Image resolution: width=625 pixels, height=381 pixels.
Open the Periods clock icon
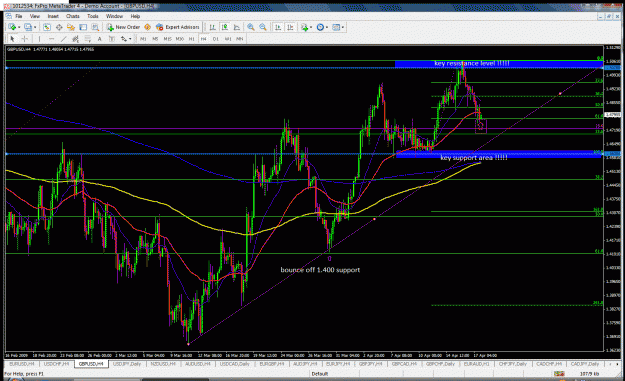(x=320, y=27)
